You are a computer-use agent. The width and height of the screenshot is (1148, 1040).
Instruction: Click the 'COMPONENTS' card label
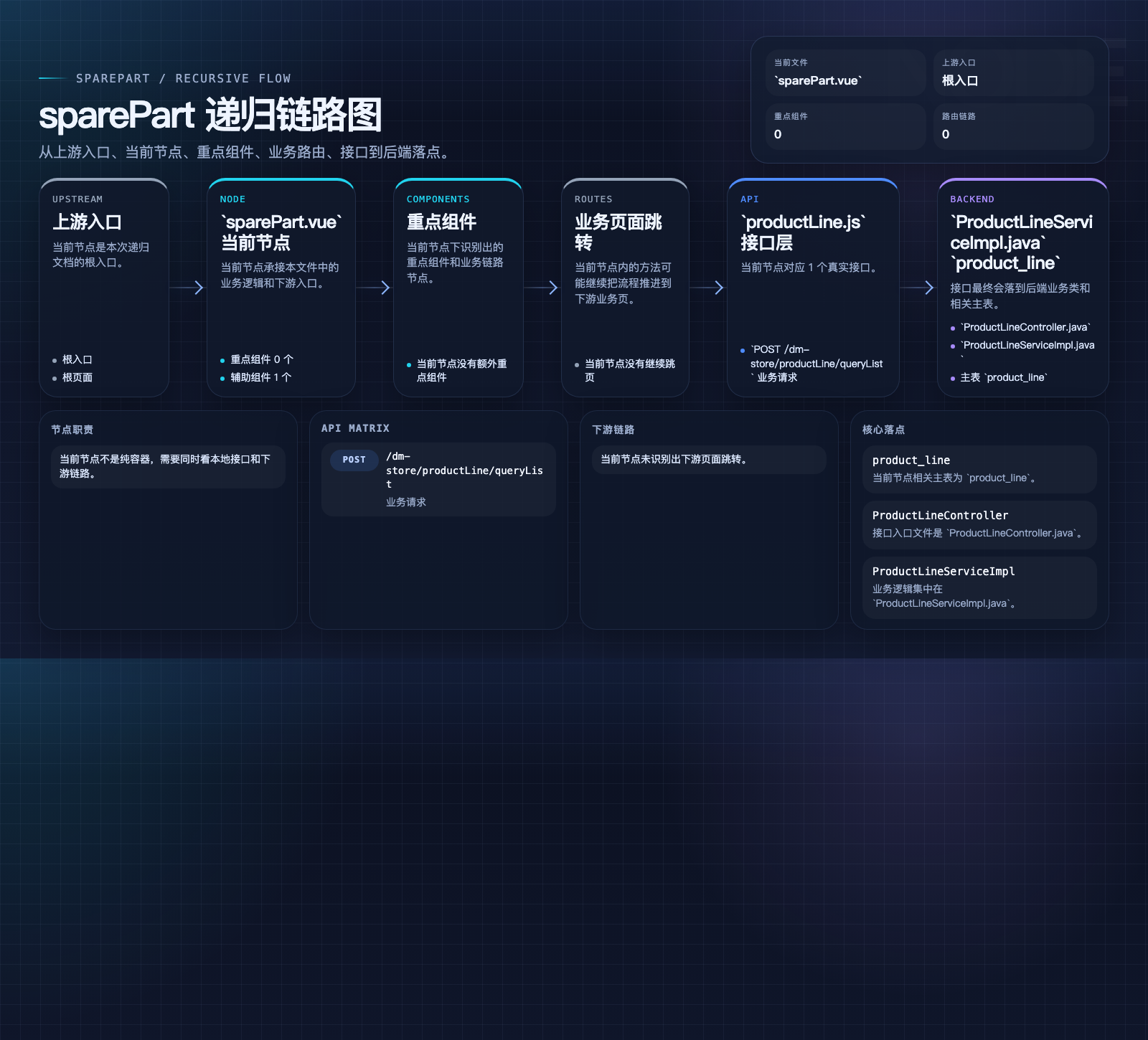(x=438, y=199)
